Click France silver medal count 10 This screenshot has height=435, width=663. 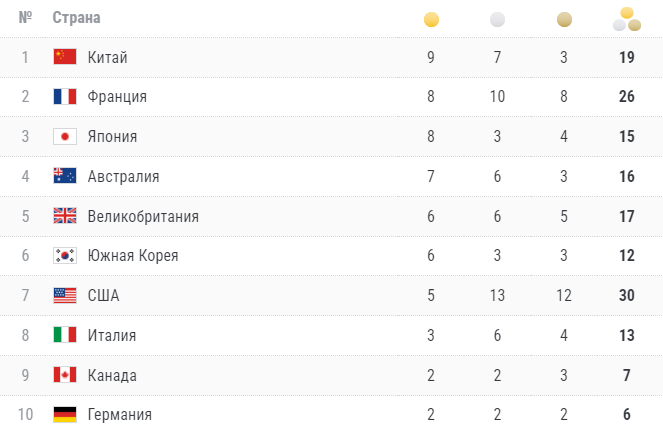coord(497,96)
